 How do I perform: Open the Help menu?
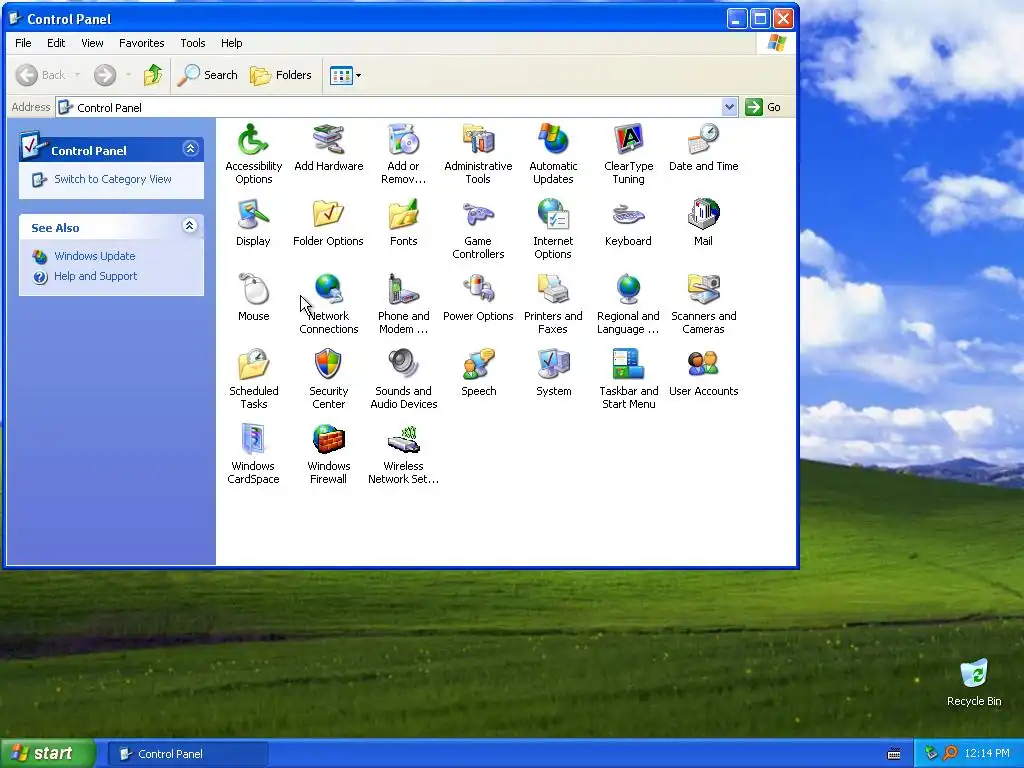231,43
